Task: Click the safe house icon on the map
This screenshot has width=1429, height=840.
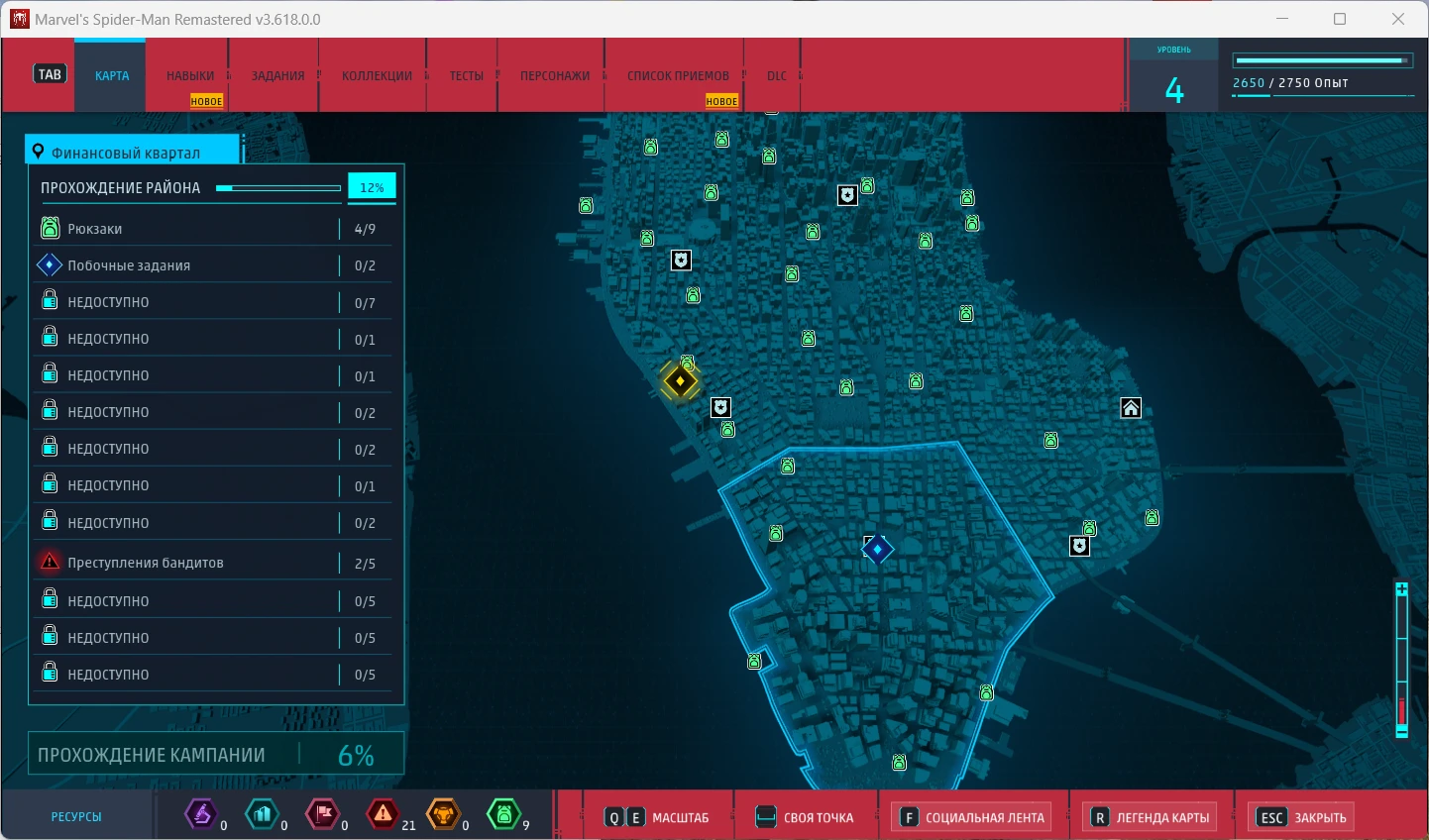Action: (x=1131, y=407)
